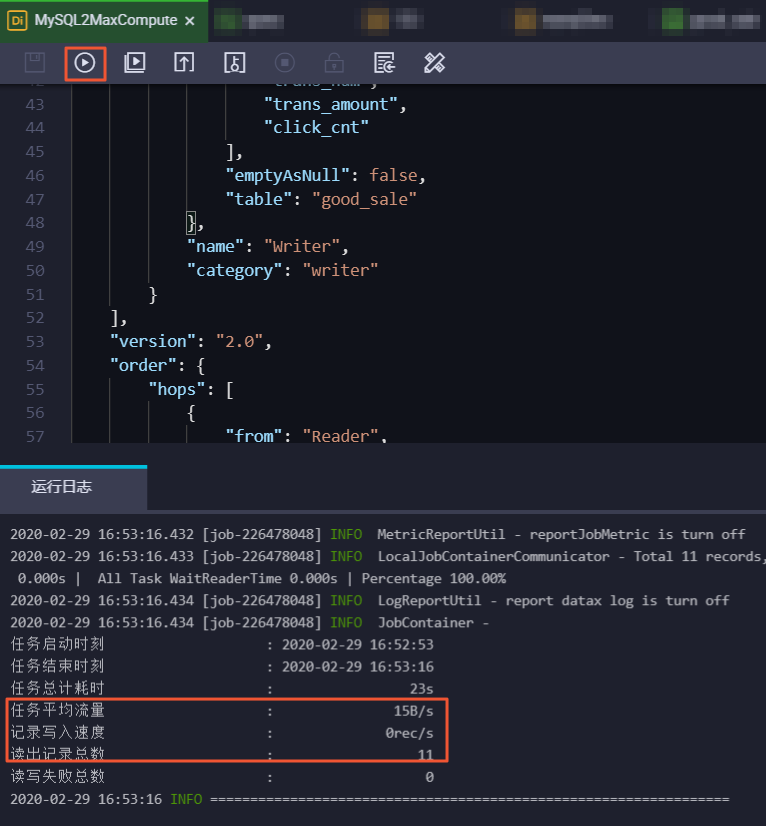Click the MetricReportUtil log line
Image resolution: width=766 pixels, height=826 pixels.
(x=378, y=534)
